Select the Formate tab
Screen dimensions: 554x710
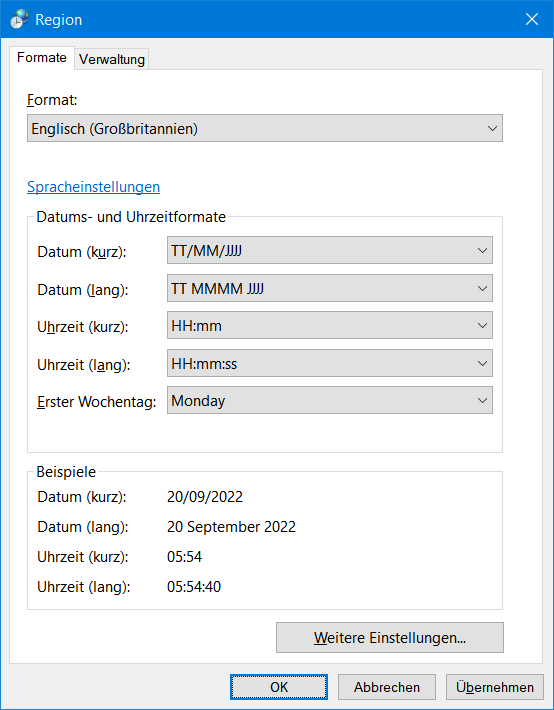coord(42,58)
